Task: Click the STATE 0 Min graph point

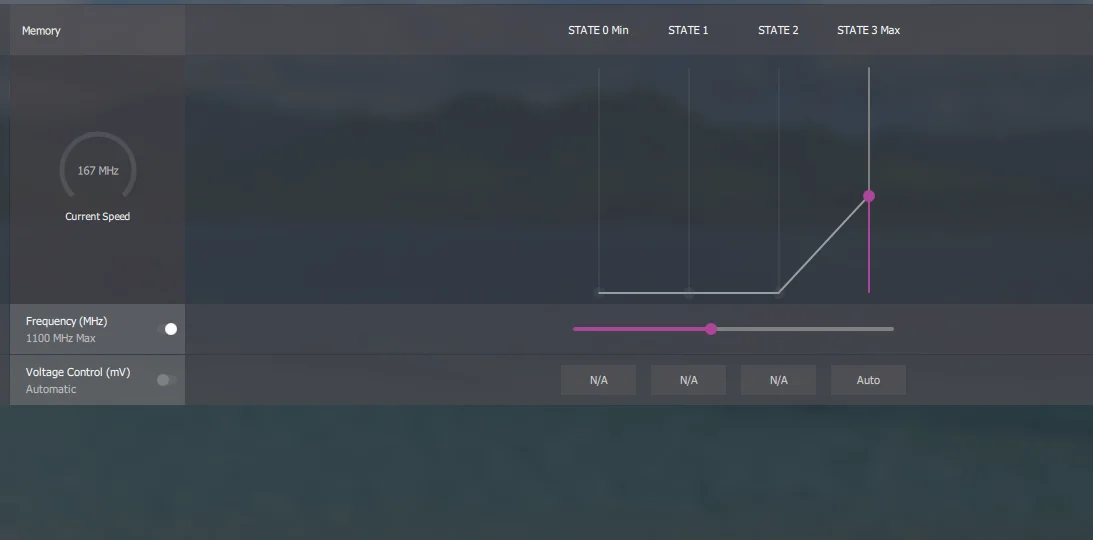Action: pyautogui.click(x=599, y=293)
